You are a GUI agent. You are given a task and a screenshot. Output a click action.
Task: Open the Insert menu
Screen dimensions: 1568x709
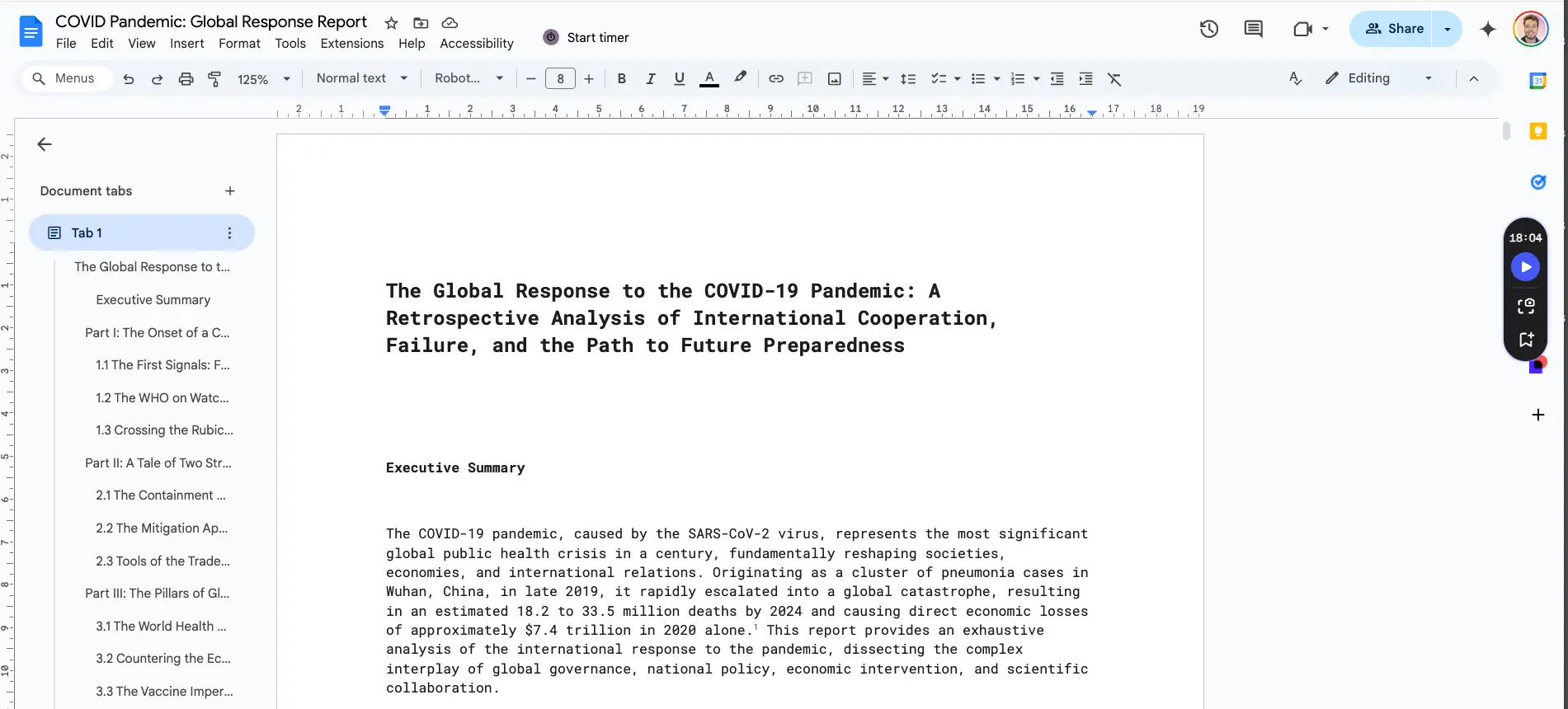[186, 43]
